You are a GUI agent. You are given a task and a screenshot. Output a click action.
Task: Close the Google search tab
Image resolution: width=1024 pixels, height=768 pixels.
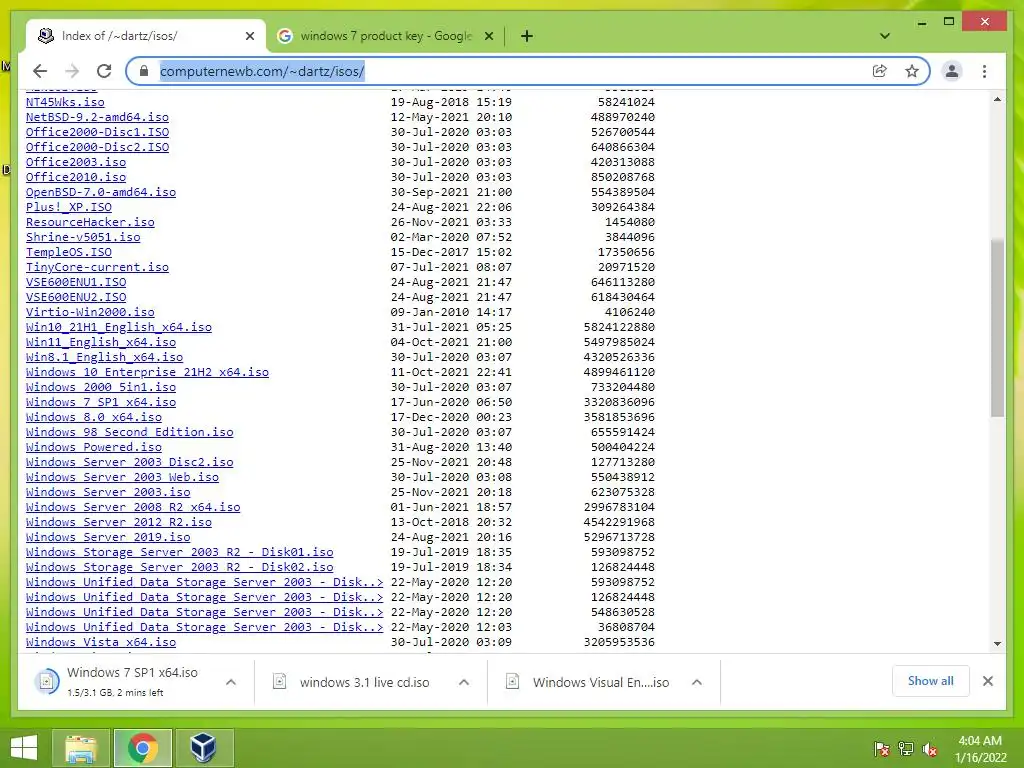tap(488, 36)
